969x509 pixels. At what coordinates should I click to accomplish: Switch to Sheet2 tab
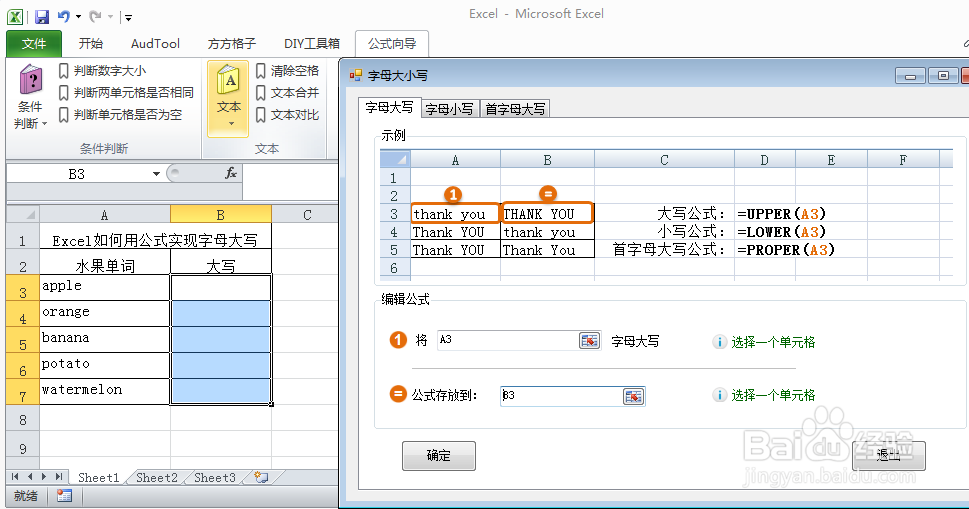pos(156,477)
